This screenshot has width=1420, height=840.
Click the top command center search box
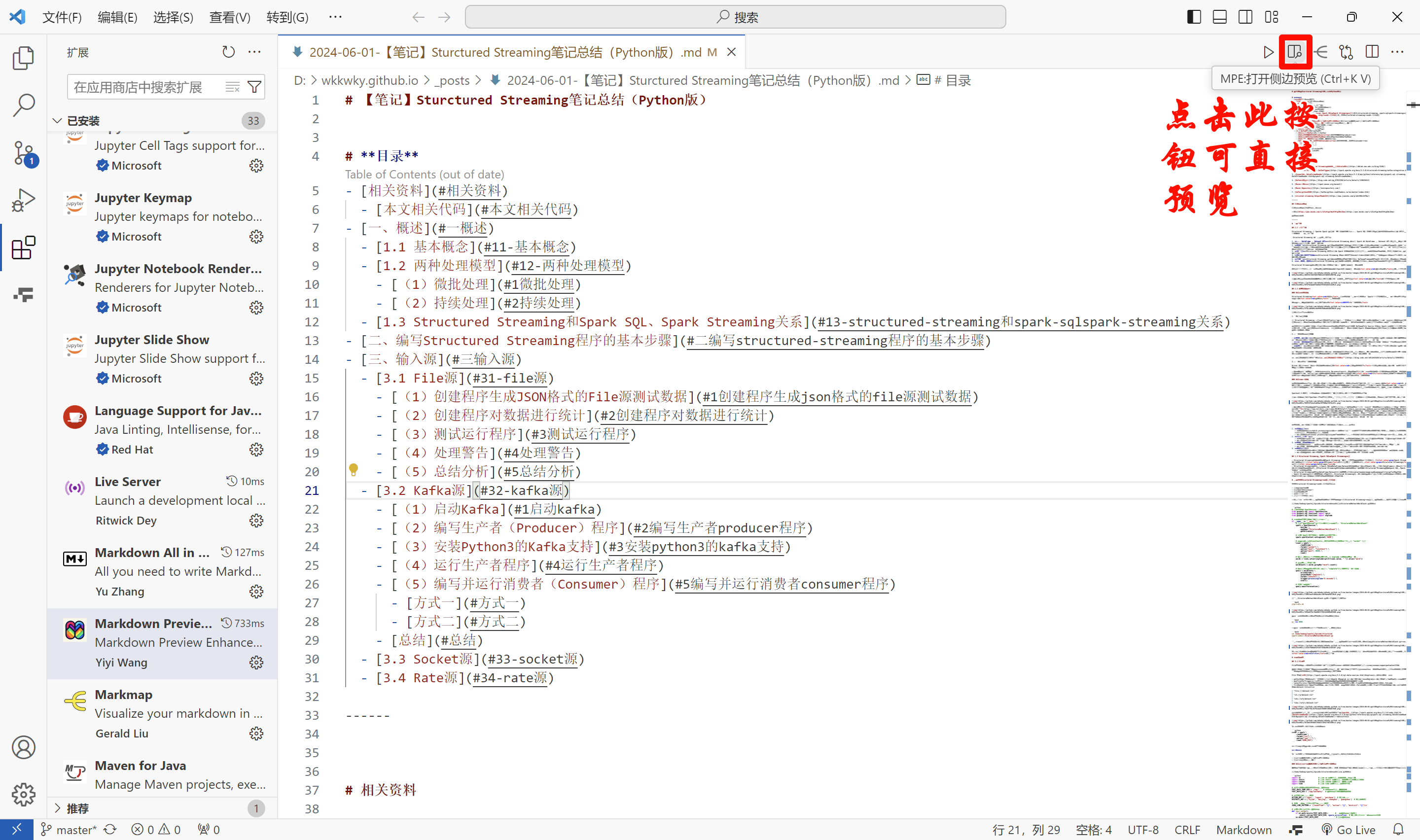pyautogui.click(x=735, y=17)
